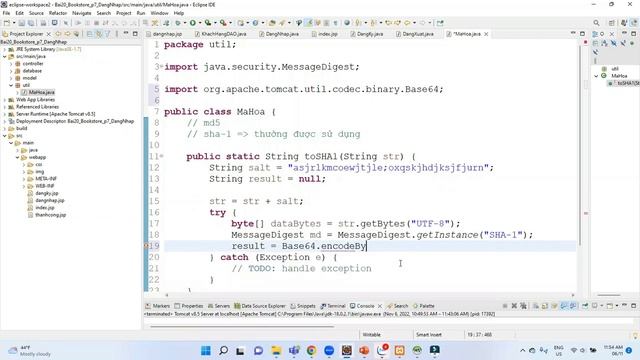Select thanhcong.jsp file in tree
This screenshot has width=640, height=360.
coord(47,215)
